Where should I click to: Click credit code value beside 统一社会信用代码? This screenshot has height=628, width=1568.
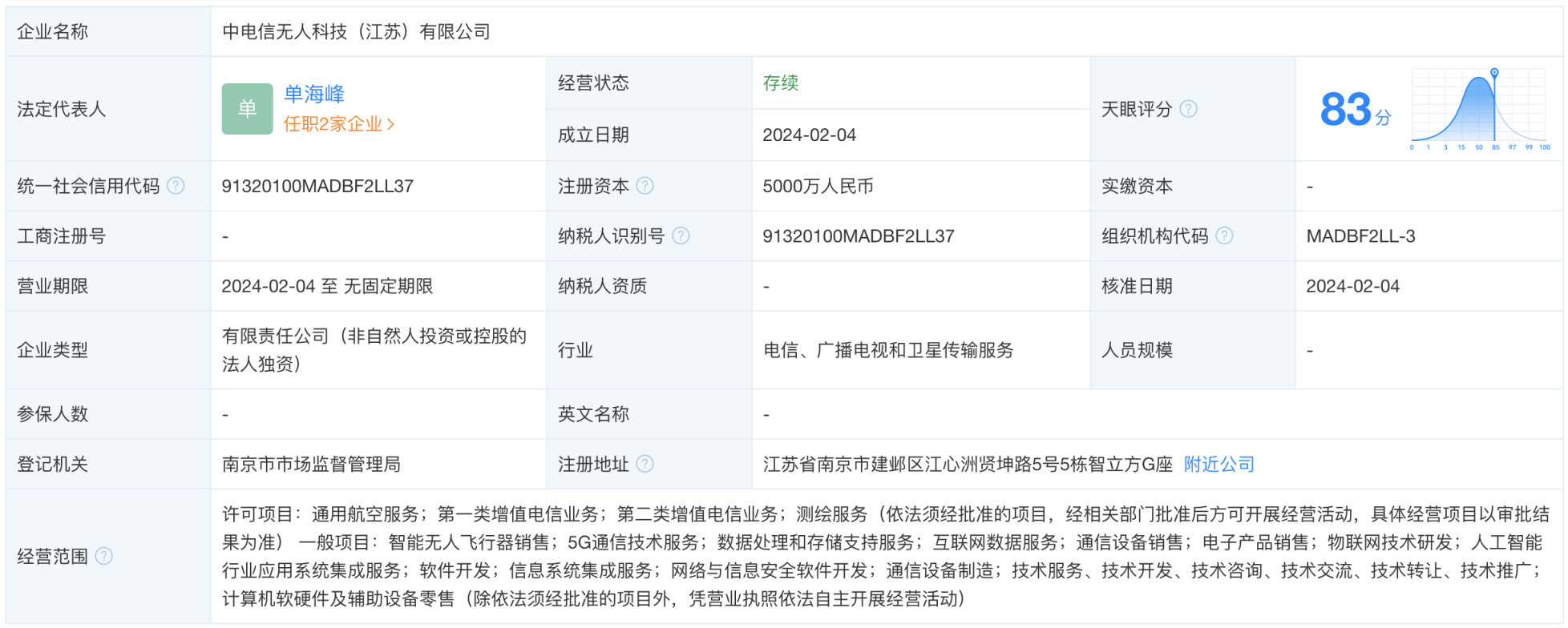(x=318, y=186)
